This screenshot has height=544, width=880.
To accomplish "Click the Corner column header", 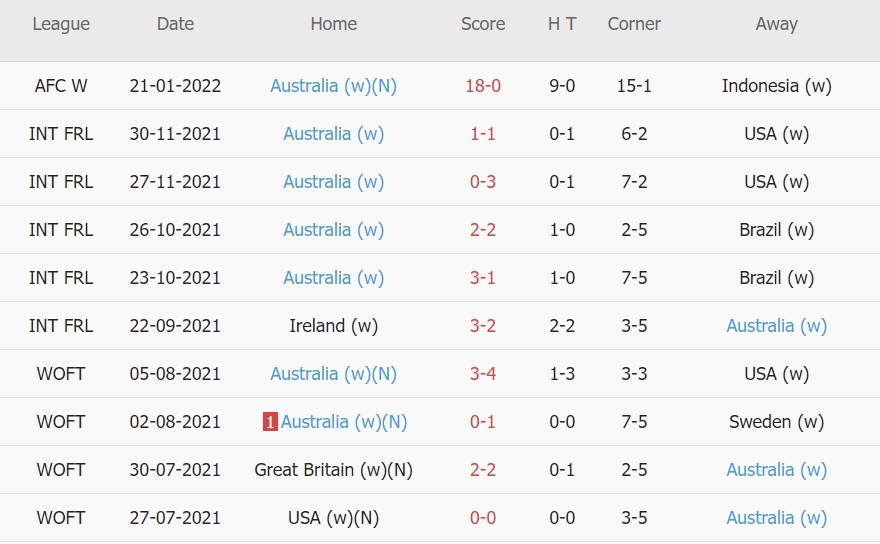I will tap(634, 24).
